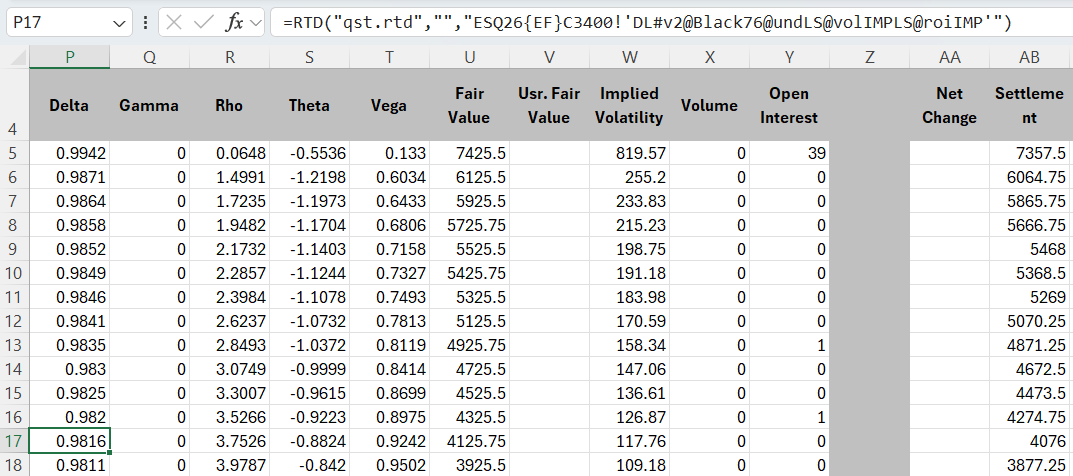This screenshot has height=476, width=1073.
Task: Select column AA header
Action: pos(950,57)
